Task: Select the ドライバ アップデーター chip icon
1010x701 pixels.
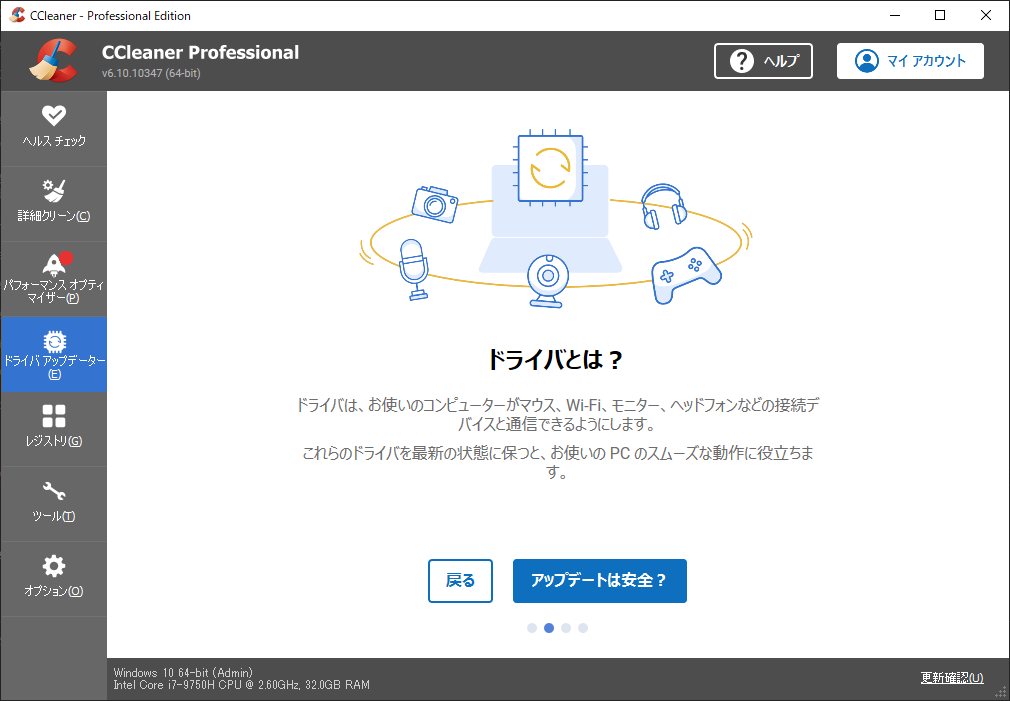Action: coord(54,341)
